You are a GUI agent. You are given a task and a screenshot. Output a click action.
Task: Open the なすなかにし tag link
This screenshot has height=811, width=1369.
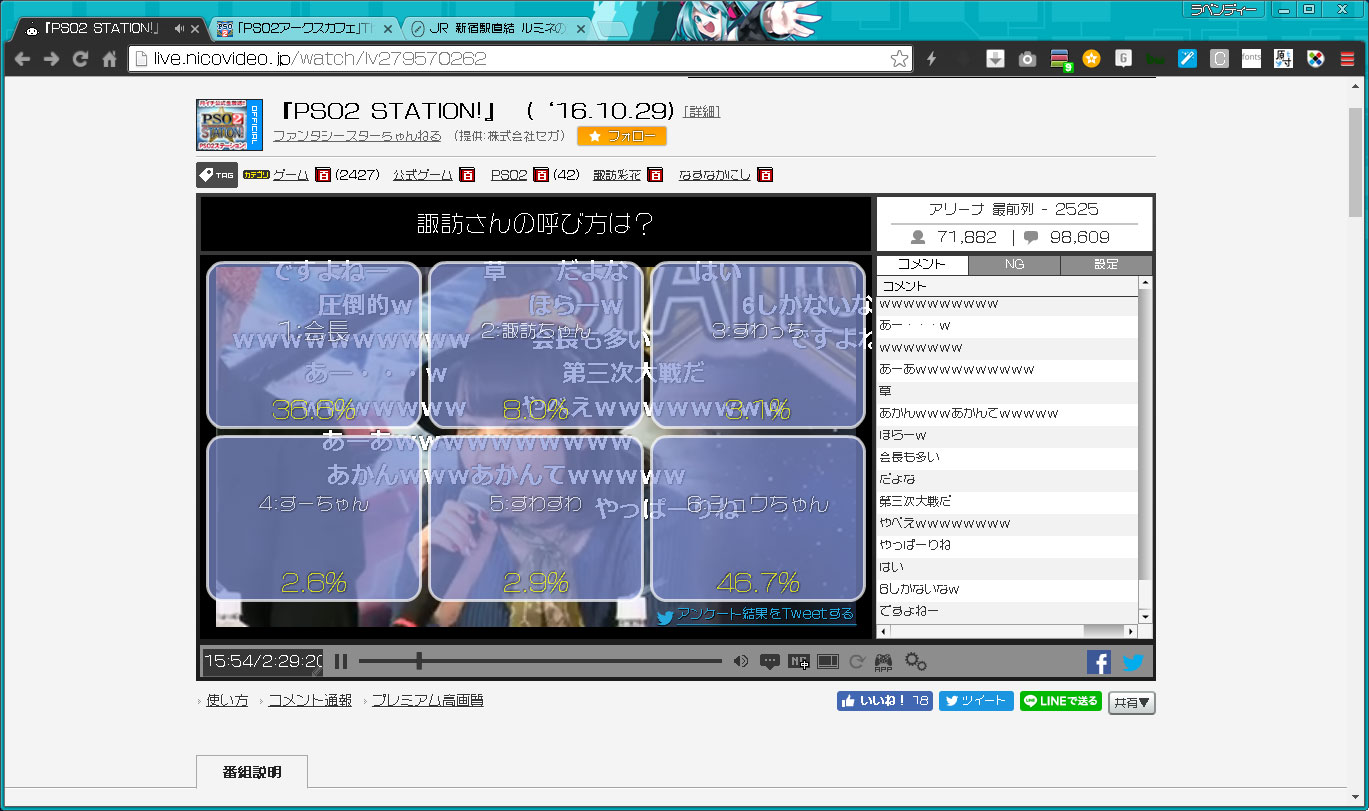[x=715, y=175]
